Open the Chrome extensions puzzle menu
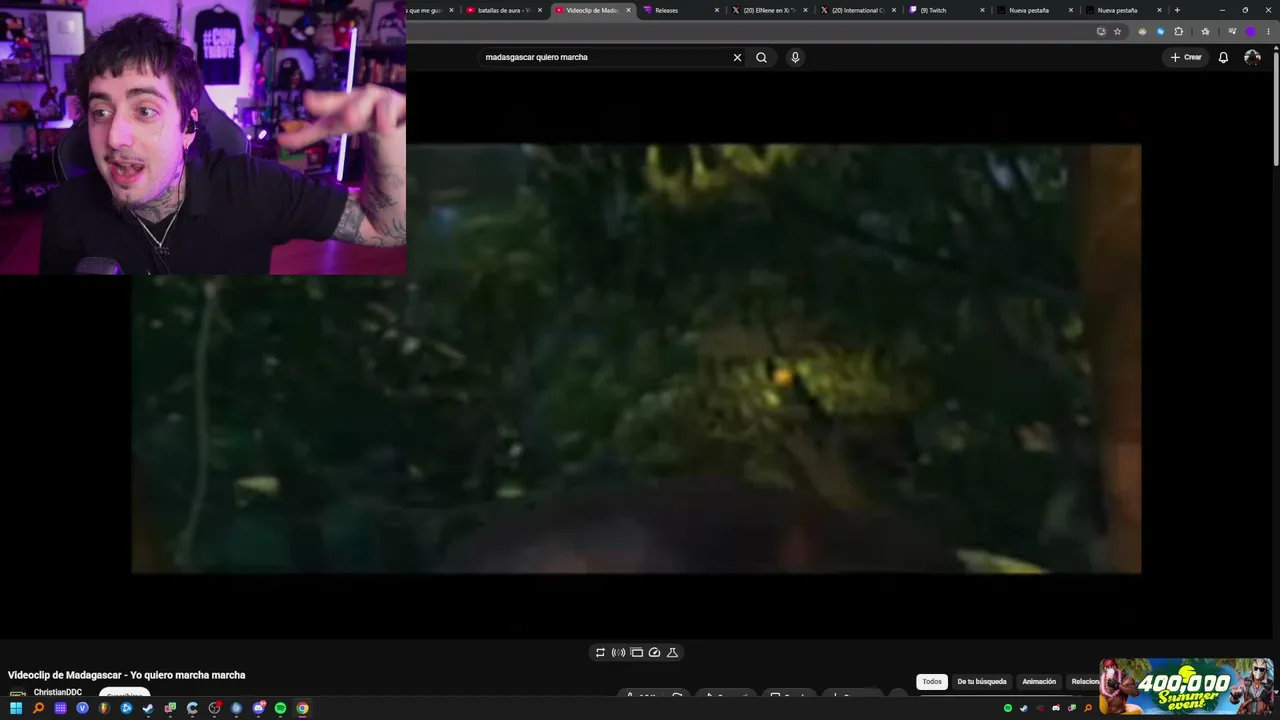1280x720 pixels. click(x=1179, y=31)
